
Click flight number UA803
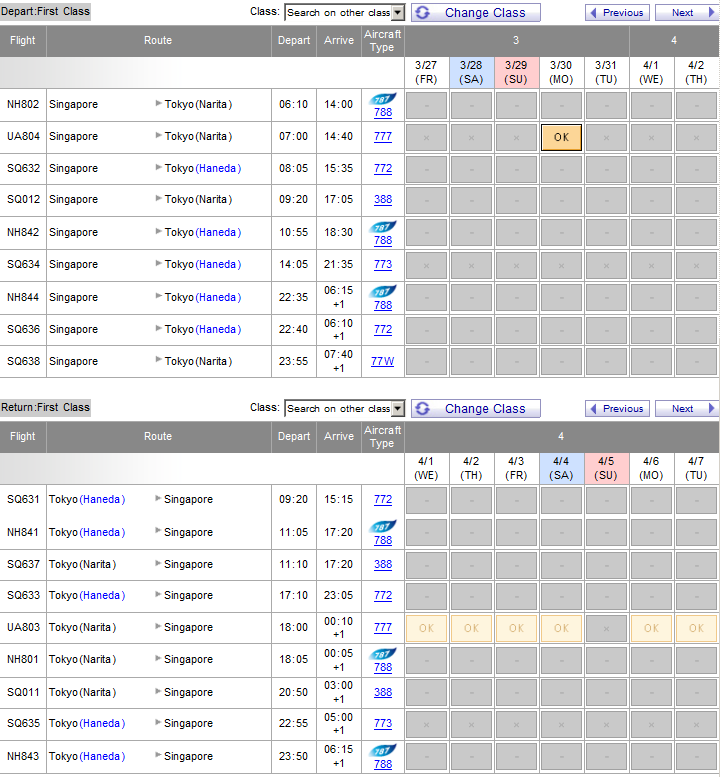coord(23,627)
